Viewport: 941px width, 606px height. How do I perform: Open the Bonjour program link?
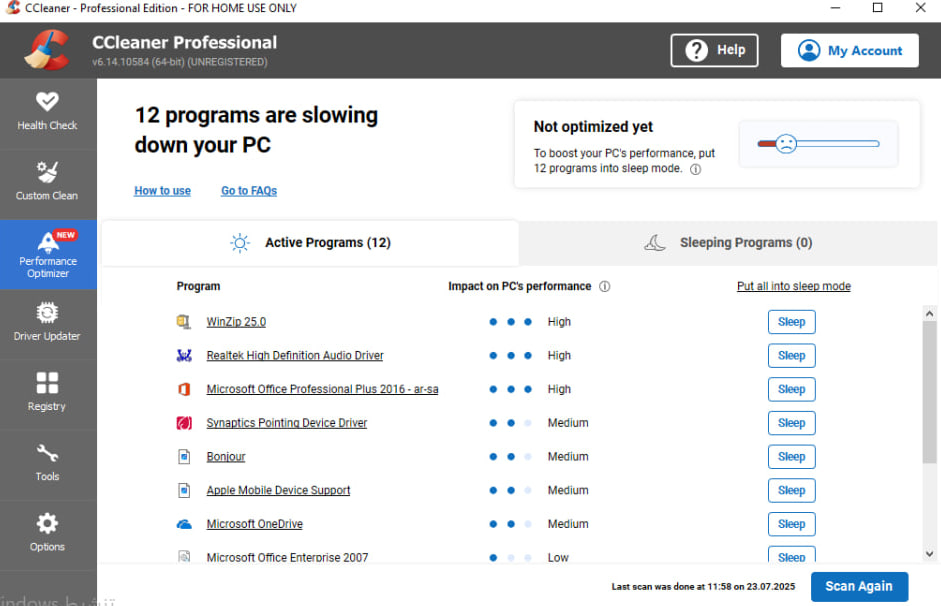[226, 457]
